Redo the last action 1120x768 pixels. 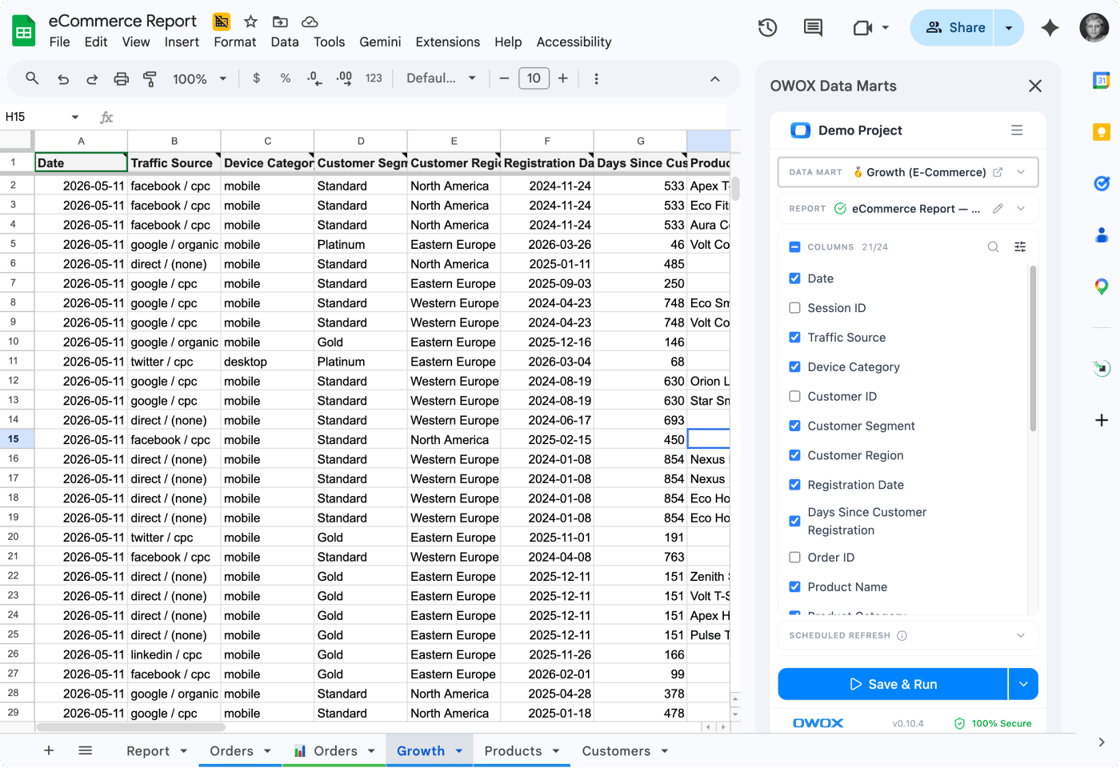pyautogui.click(x=92, y=79)
